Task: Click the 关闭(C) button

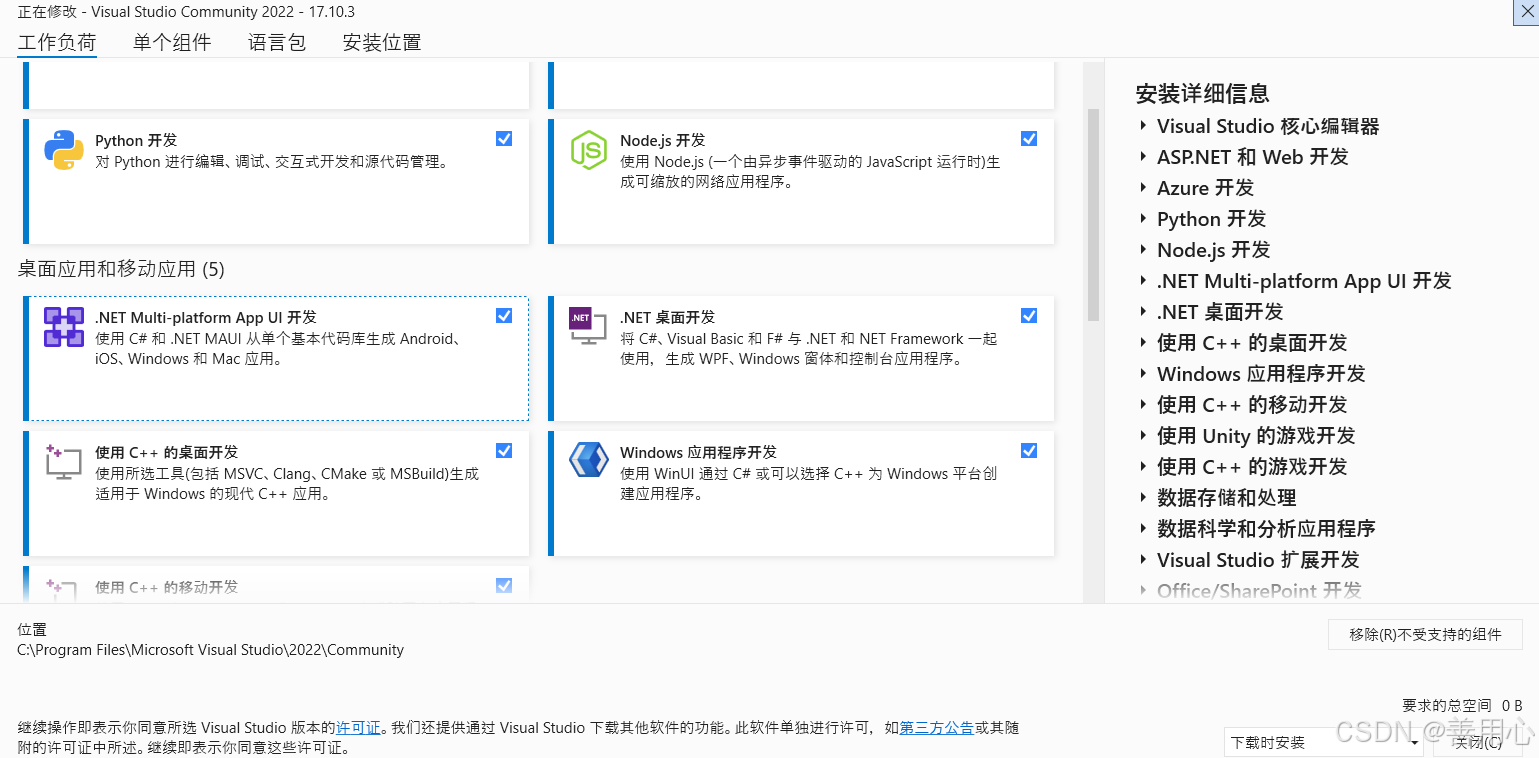Action: (x=1478, y=742)
